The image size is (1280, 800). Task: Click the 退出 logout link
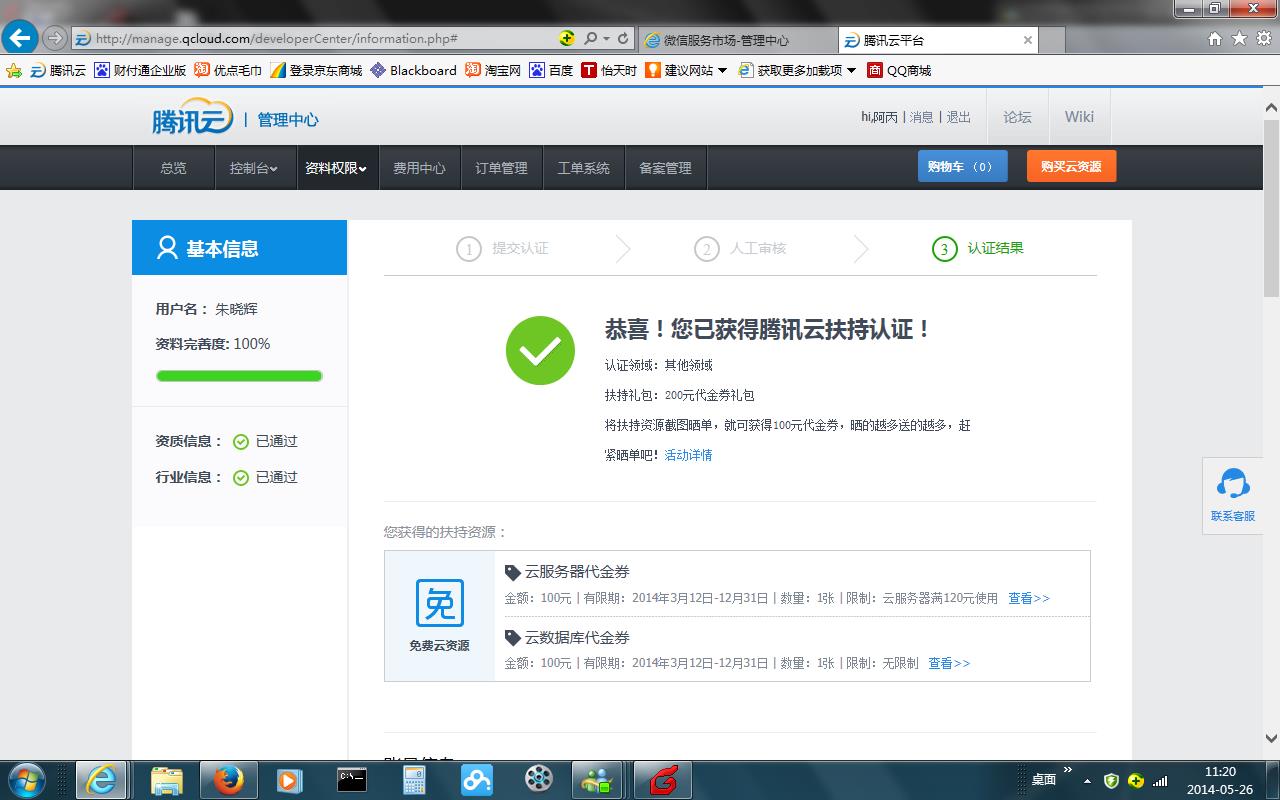[958, 117]
